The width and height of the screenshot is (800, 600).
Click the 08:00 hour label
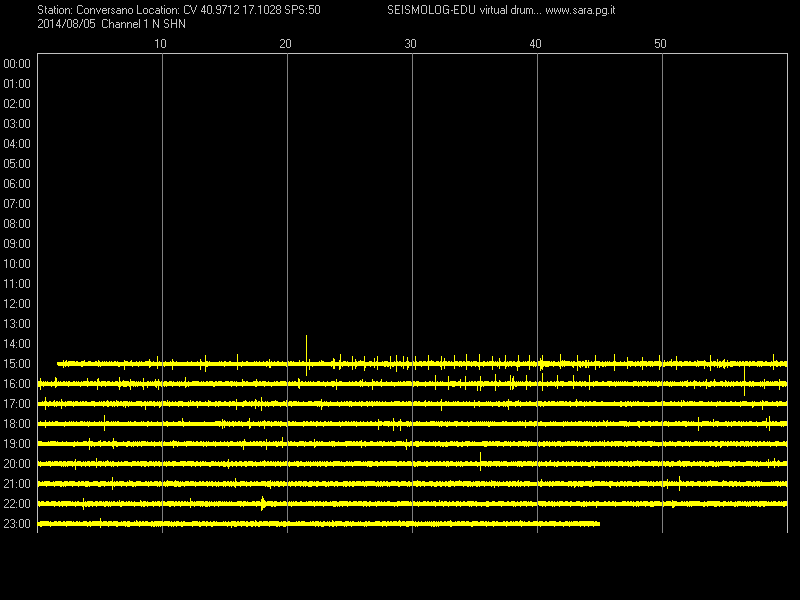[x=17, y=224]
